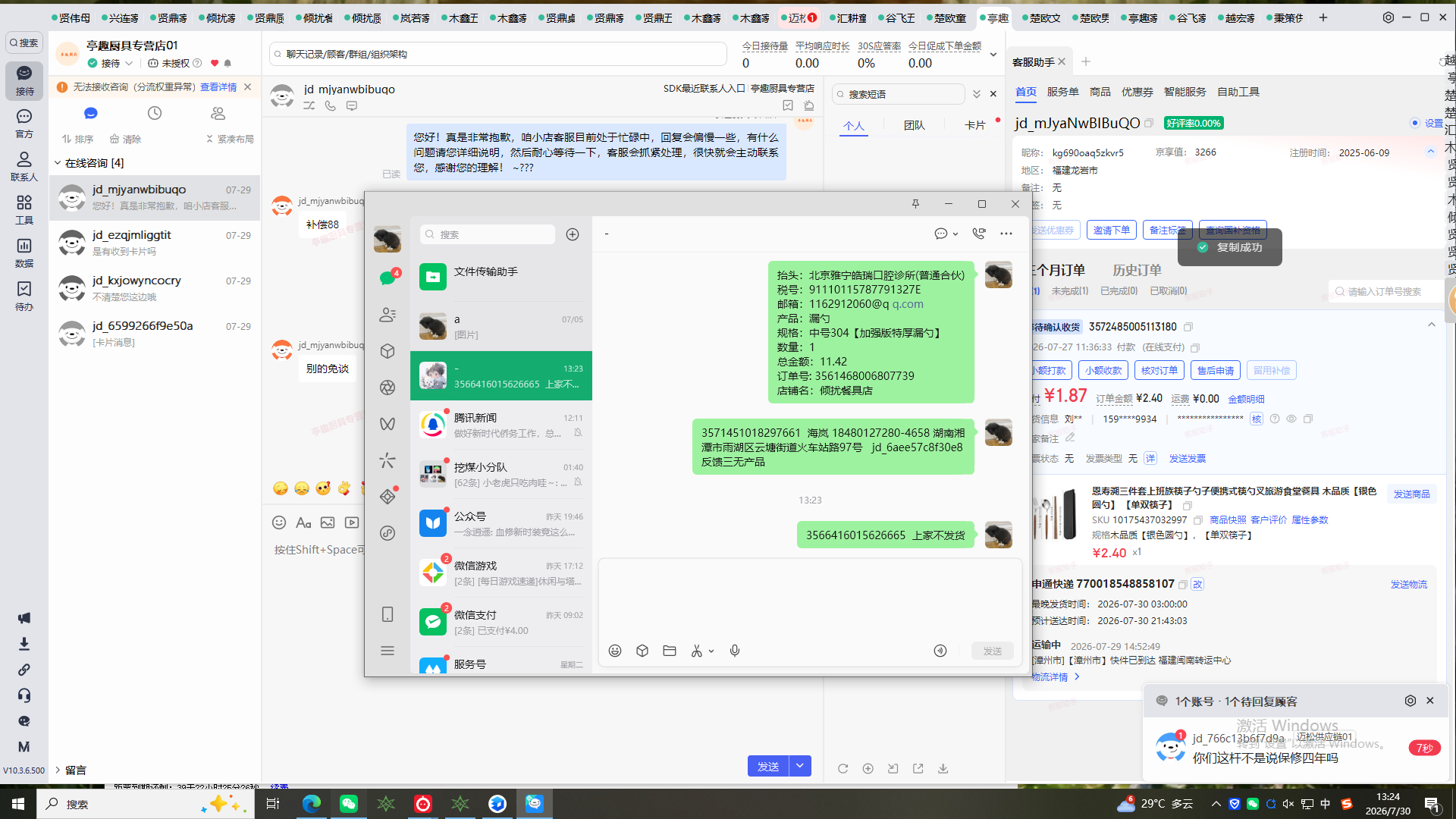Viewport: 1456px width, 819px height.
Task: Switch to the 服务单 tab
Action: [1062, 92]
